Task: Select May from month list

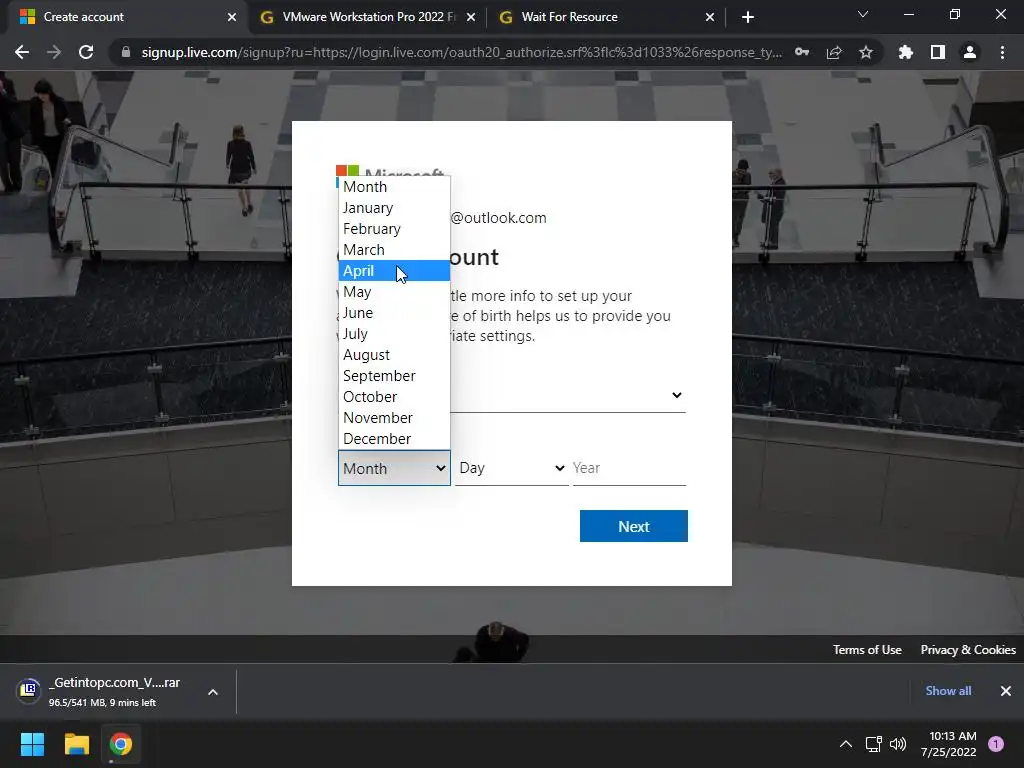Action: point(394,291)
